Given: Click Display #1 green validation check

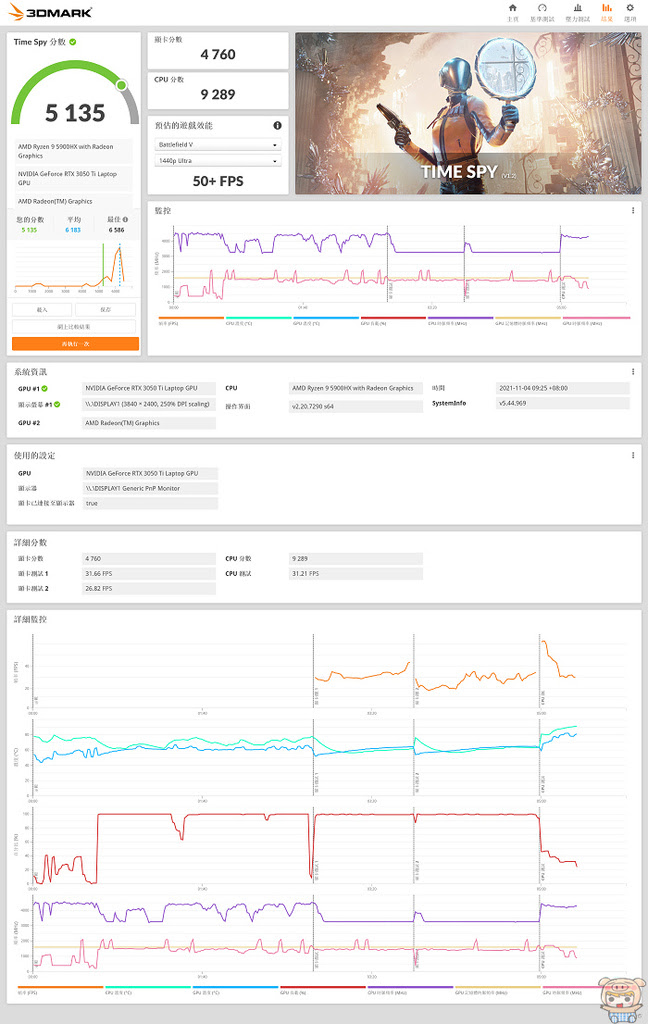Looking at the screenshot, I should point(57,404).
